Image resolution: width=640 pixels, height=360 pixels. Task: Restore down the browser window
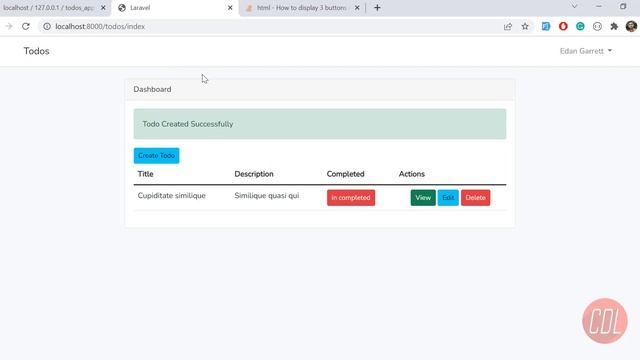coord(623,7)
